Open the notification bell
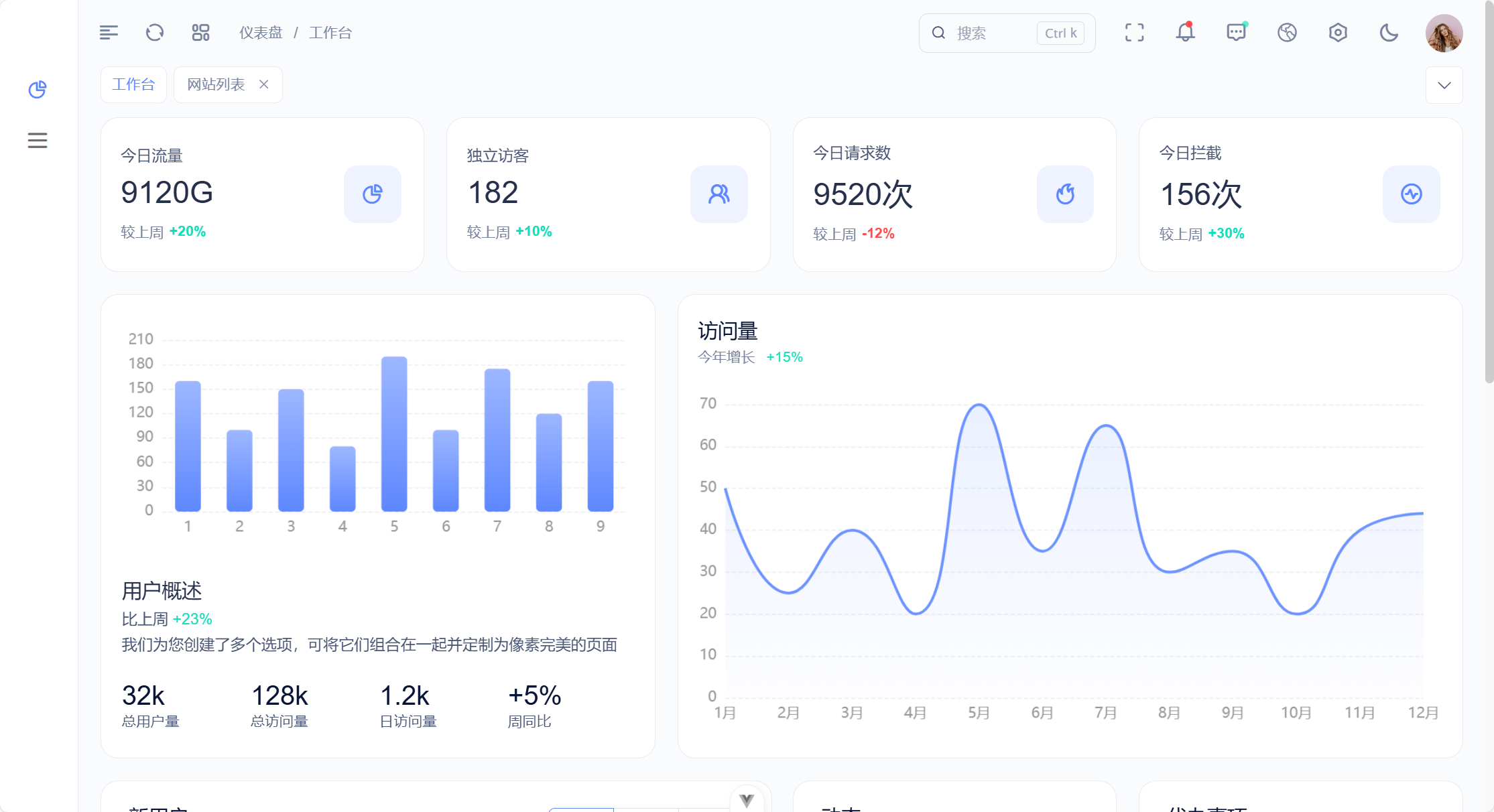Image resolution: width=1494 pixels, height=812 pixels. point(1185,32)
